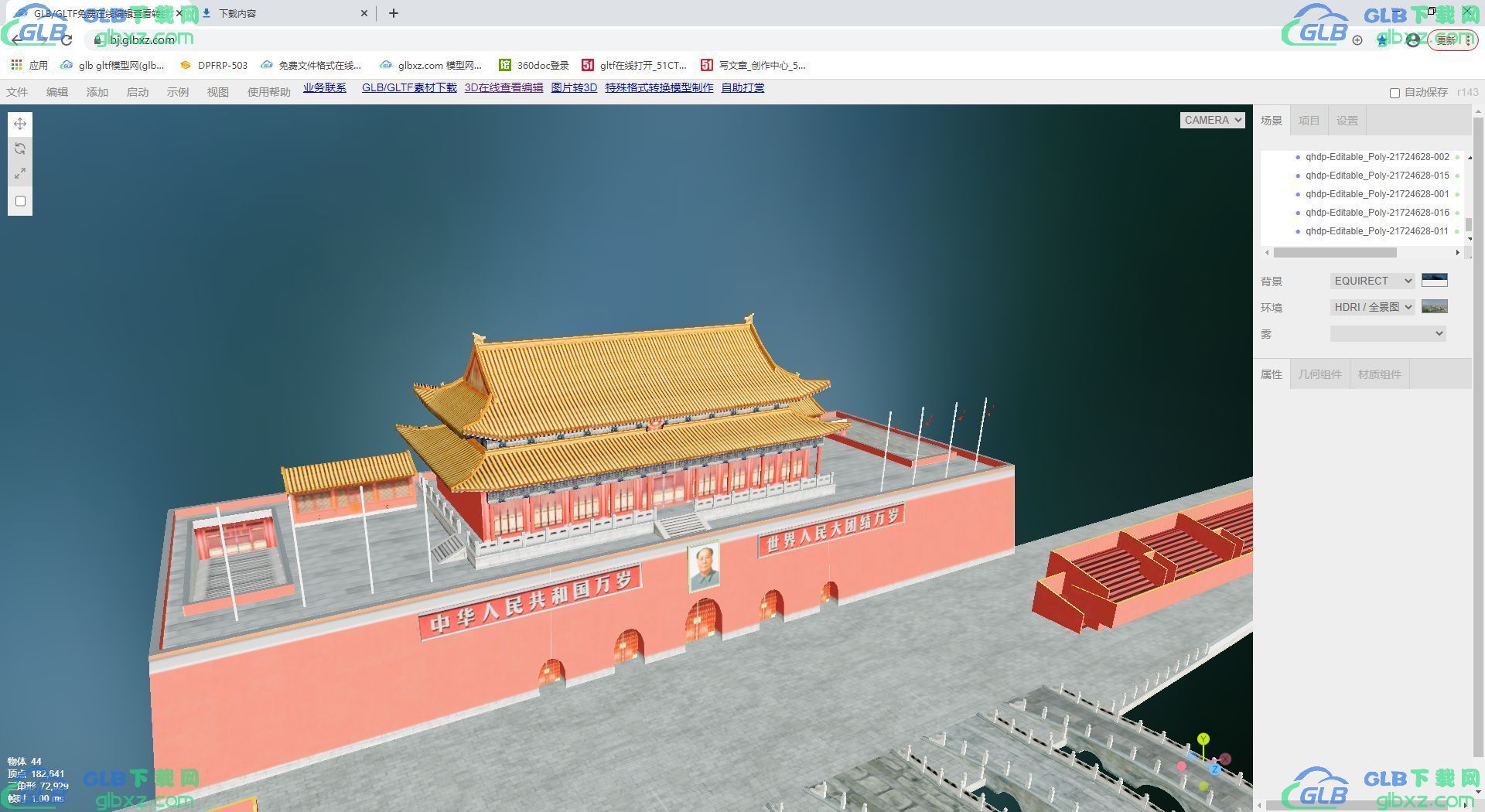Select qhdp-Editable_Poly-21724628-015 in the outliner
The height and width of the screenshot is (812, 1485).
pos(1363,176)
